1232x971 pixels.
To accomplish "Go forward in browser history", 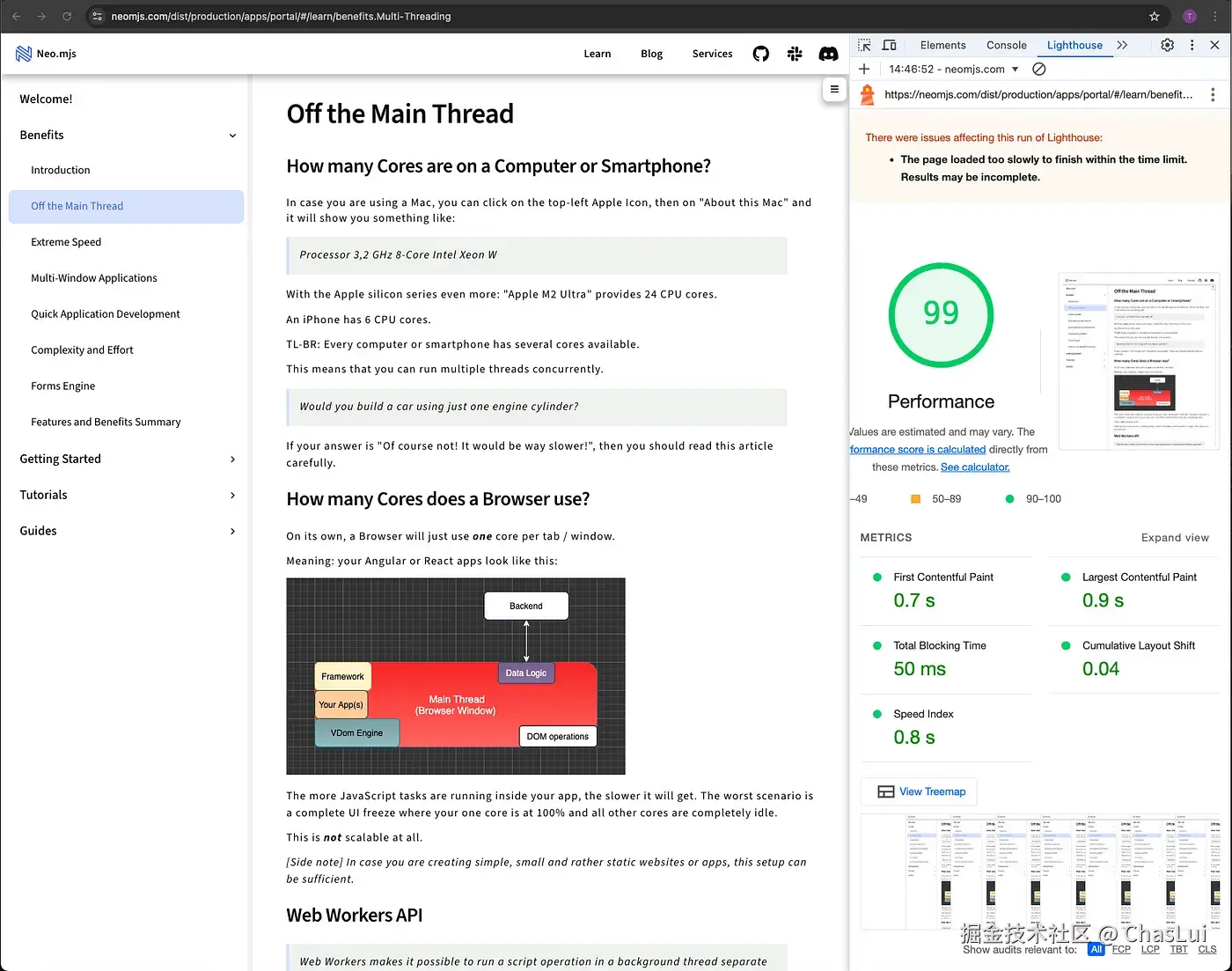I will (x=41, y=16).
